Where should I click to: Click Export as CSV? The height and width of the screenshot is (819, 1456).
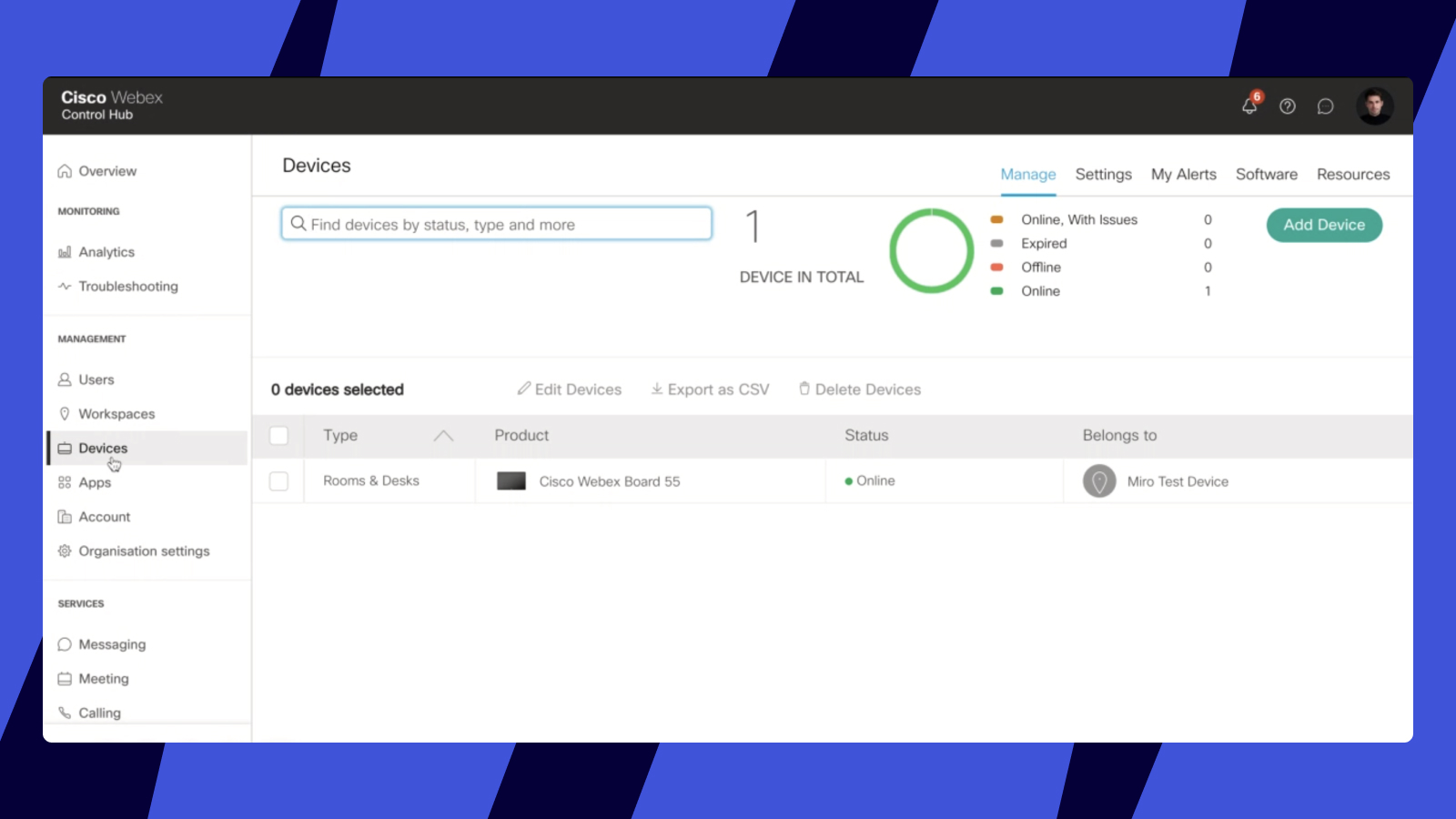coord(710,389)
